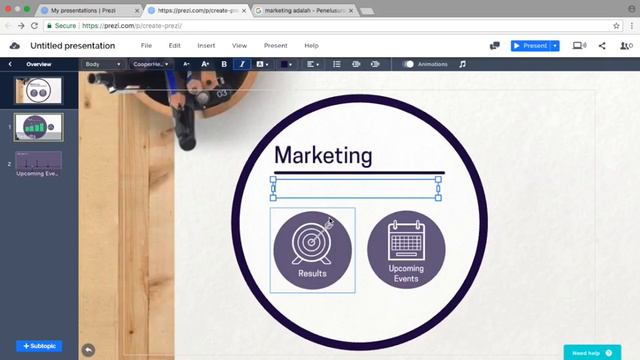Toggle bulleted list
Viewport: 640px width, 360px height.
(337, 64)
